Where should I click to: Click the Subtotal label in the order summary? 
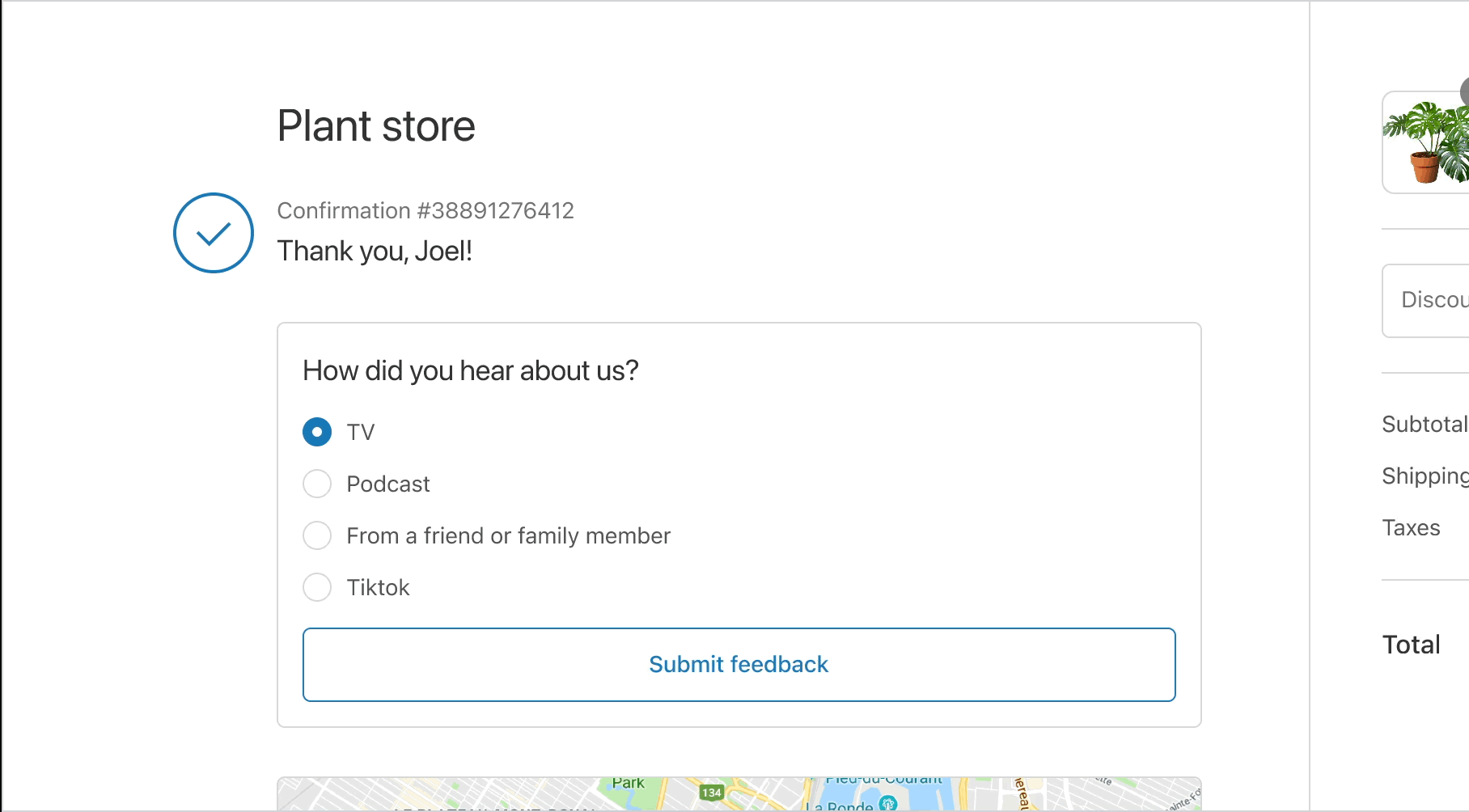pyautogui.click(x=1424, y=424)
